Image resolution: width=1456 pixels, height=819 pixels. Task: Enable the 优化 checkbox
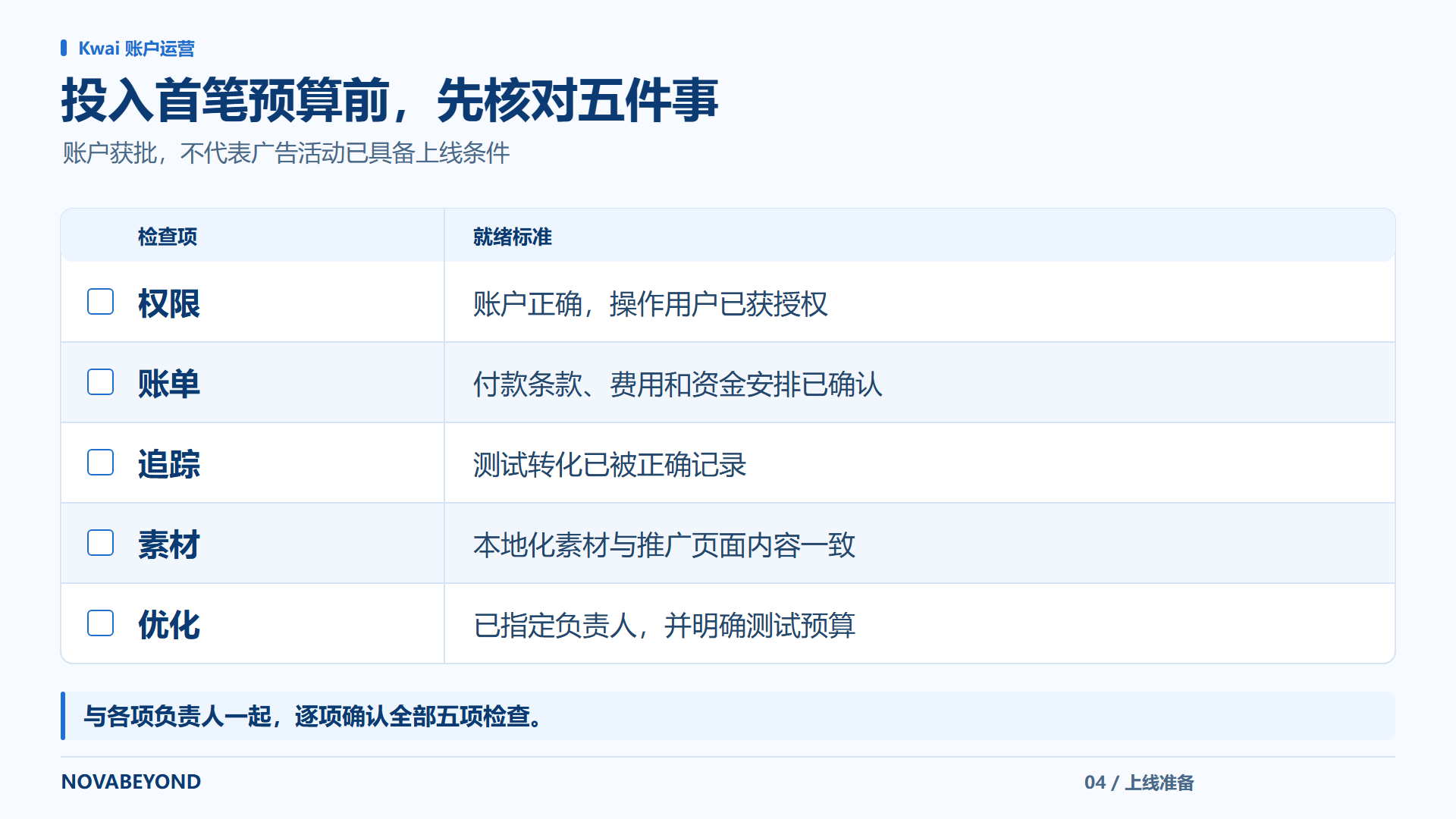(100, 623)
